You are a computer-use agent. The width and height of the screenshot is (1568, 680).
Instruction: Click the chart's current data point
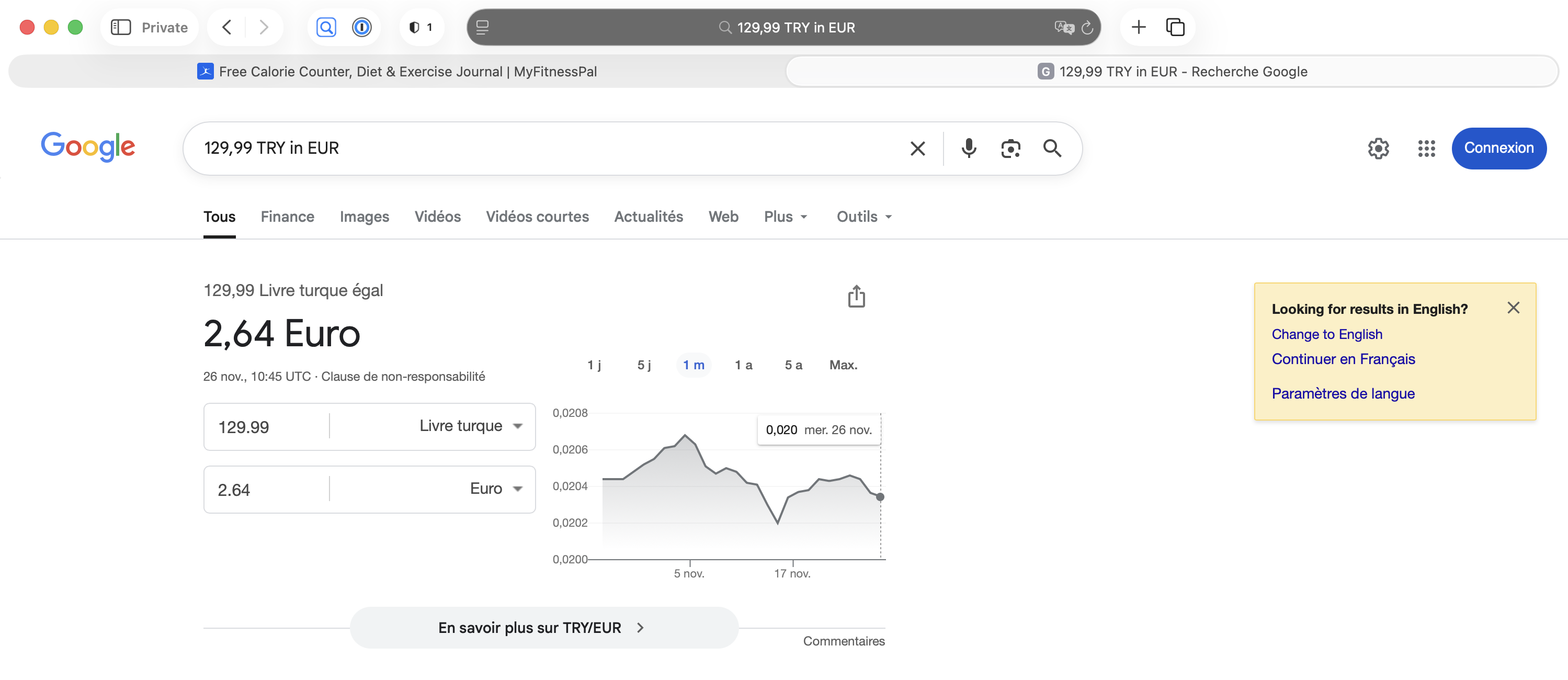[x=880, y=497]
